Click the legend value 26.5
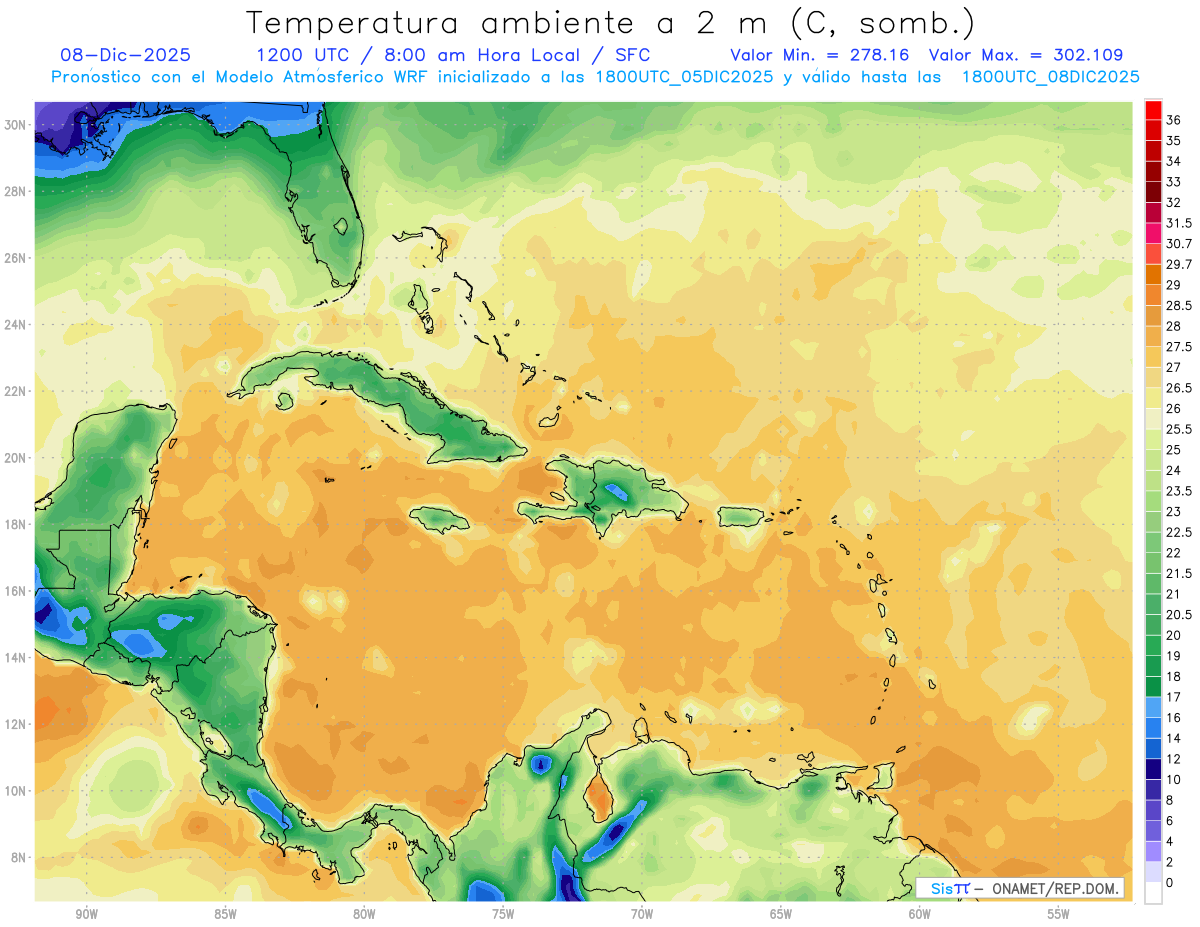Viewport: 1200px width, 927px height. tap(1179, 388)
